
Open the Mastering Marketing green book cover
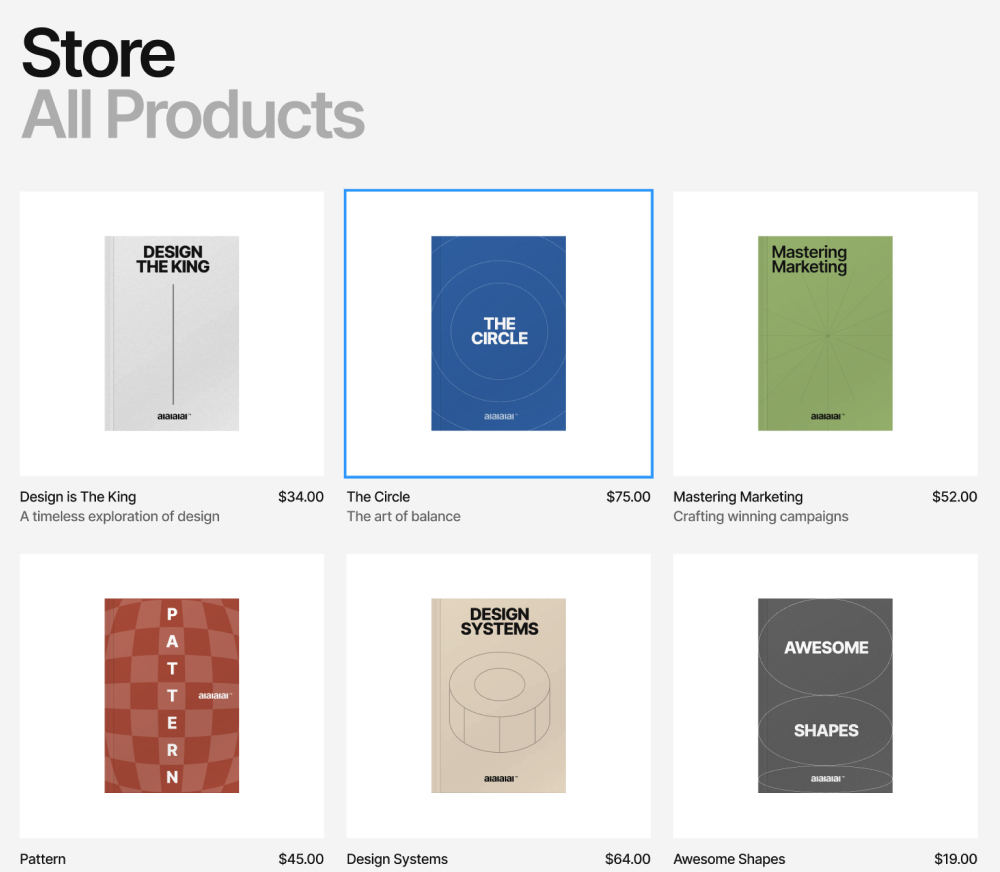point(825,333)
